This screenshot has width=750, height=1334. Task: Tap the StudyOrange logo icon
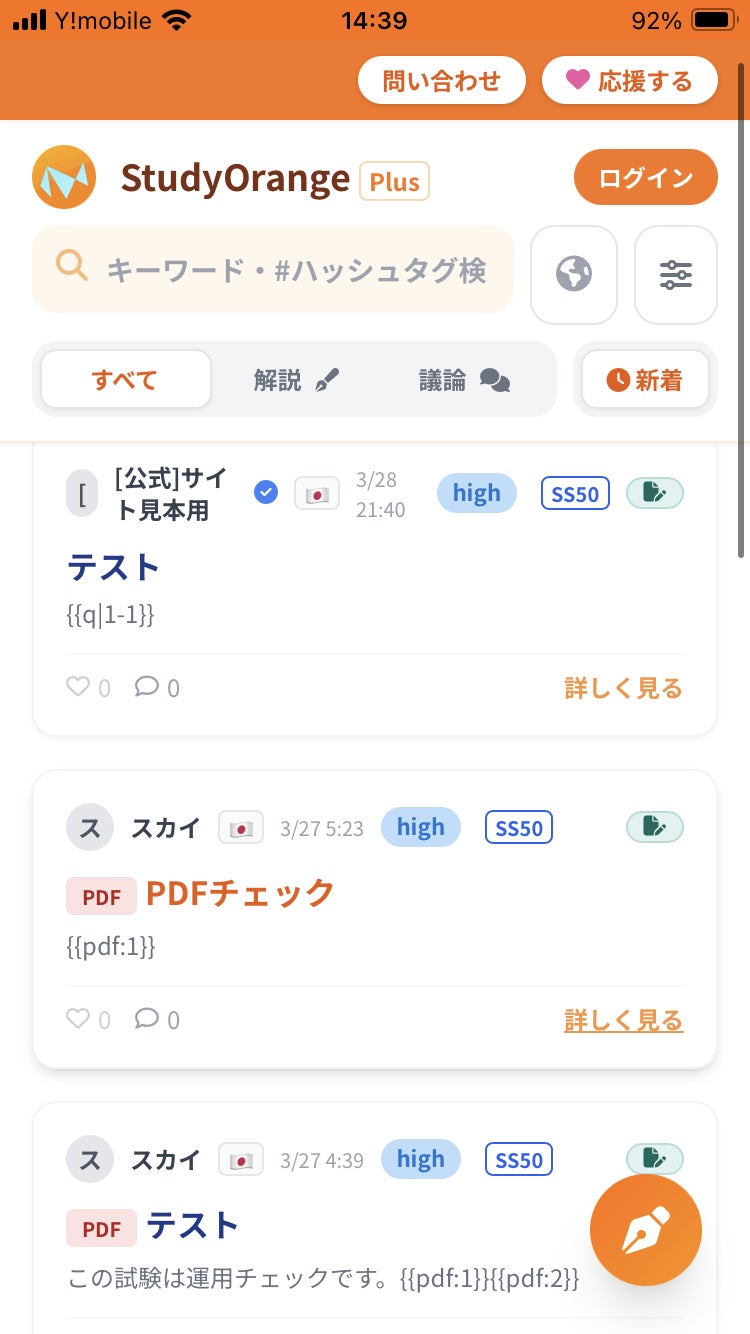(x=64, y=178)
